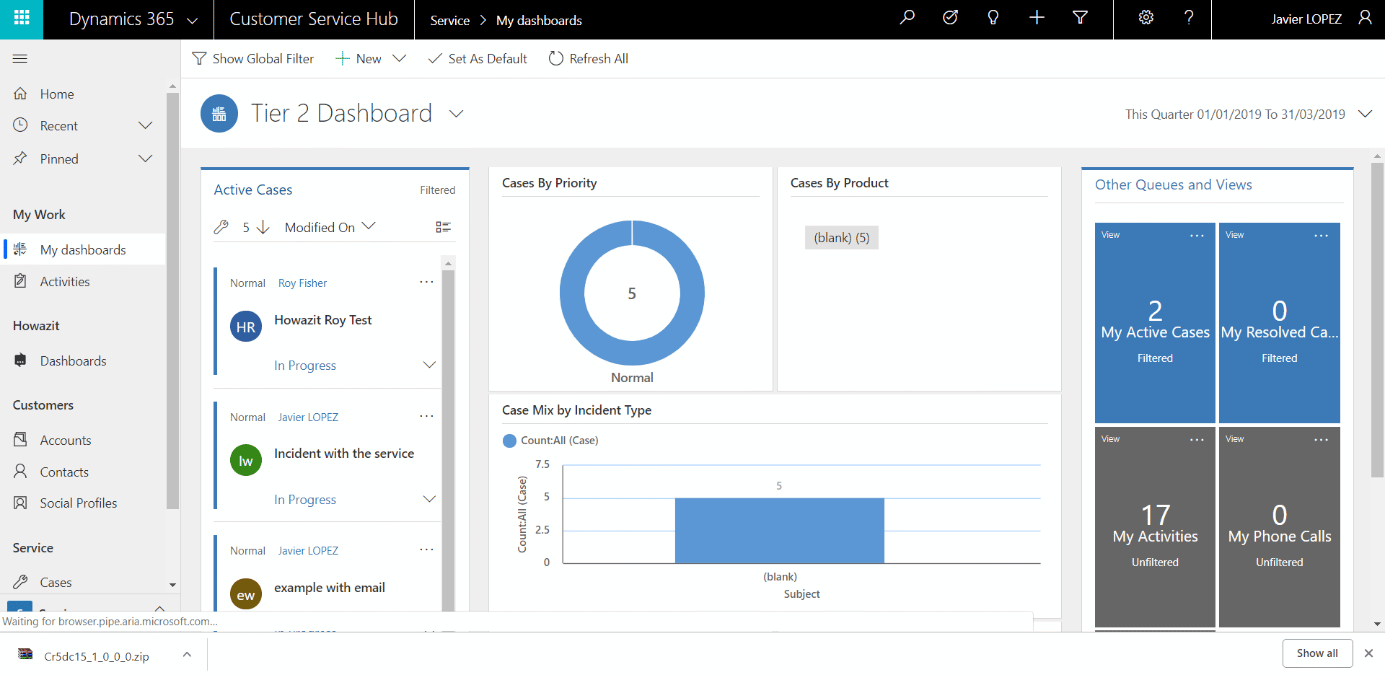This screenshot has height=675, width=1385.
Task: Click the wrench icon in Active Cases
Action: [x=222, y=227]
